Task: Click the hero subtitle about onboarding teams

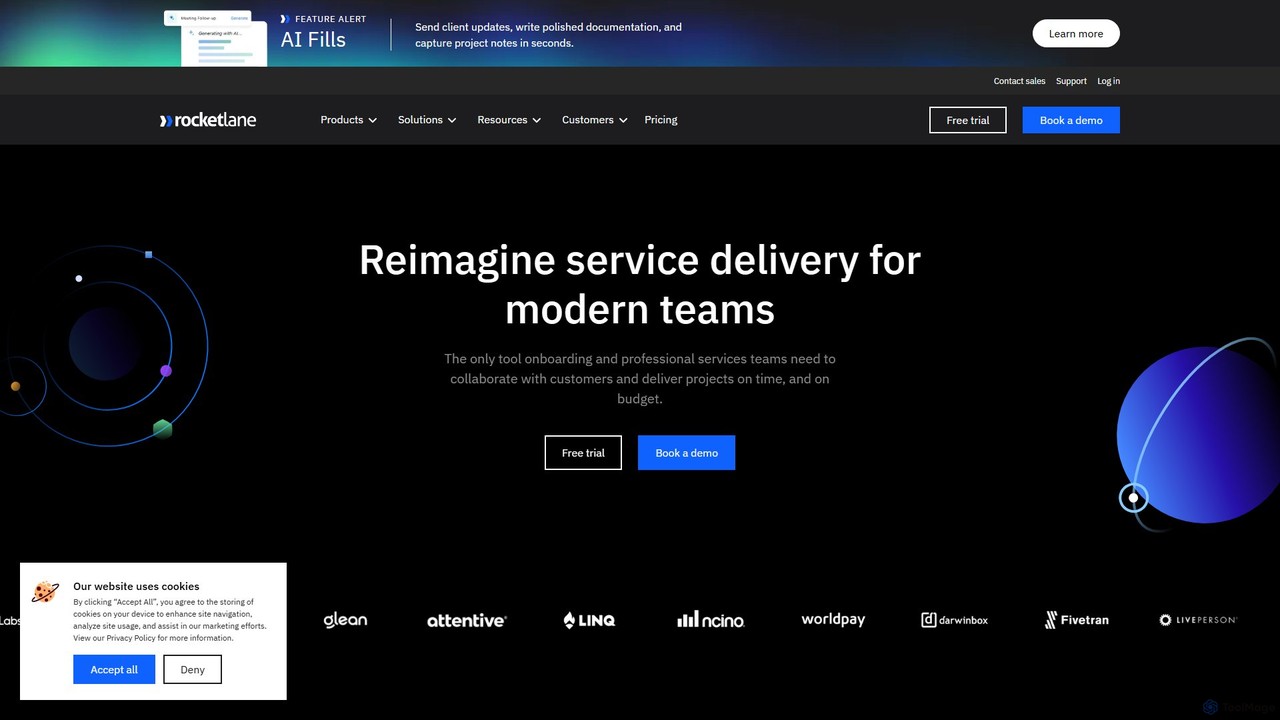Action: coord(640,378)
